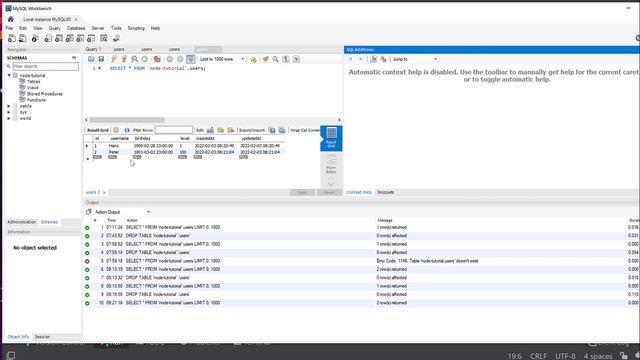Select the Peter cell in result grid
This screenshot has width=640, height=360.
pos(114,152)
